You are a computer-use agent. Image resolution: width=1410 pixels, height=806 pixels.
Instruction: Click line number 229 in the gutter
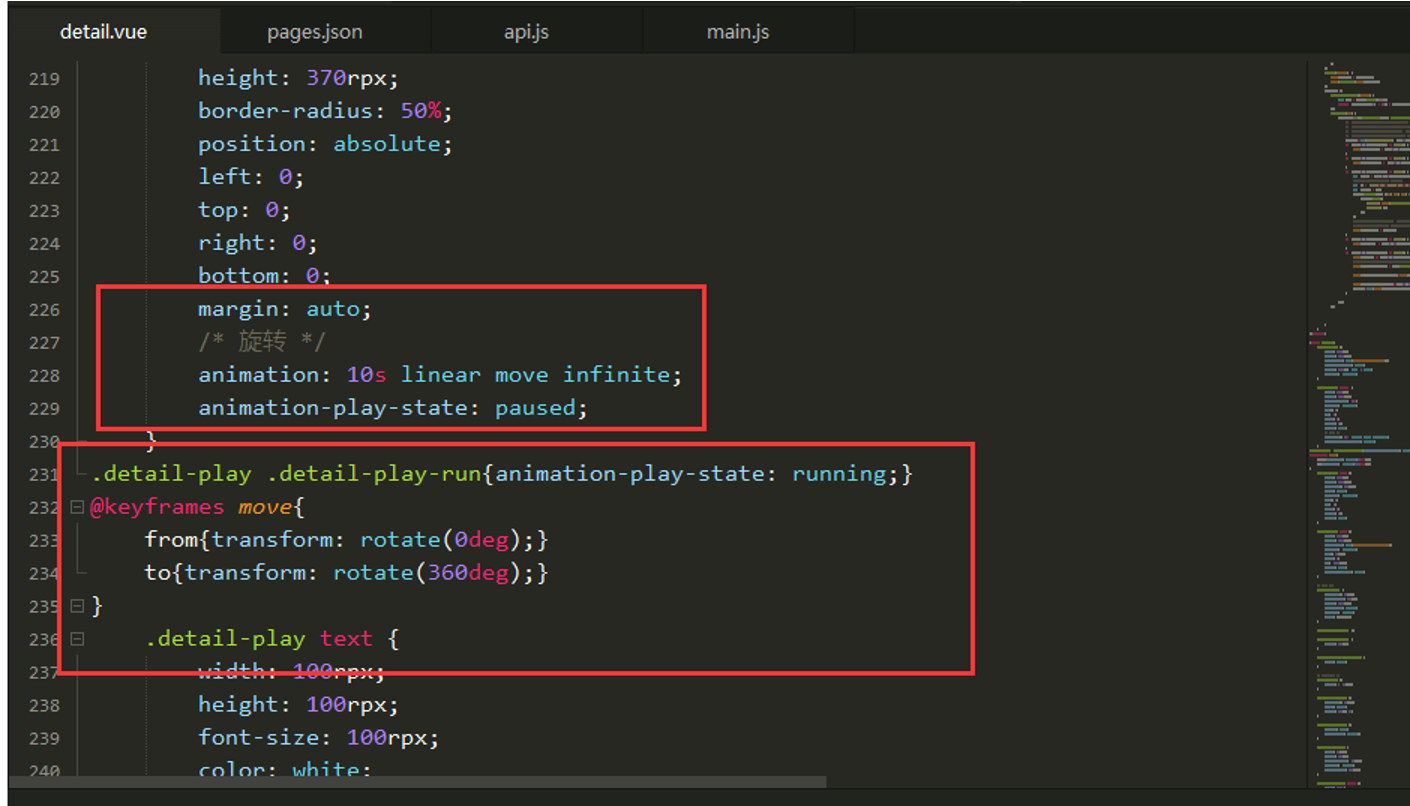pos(43,409)
